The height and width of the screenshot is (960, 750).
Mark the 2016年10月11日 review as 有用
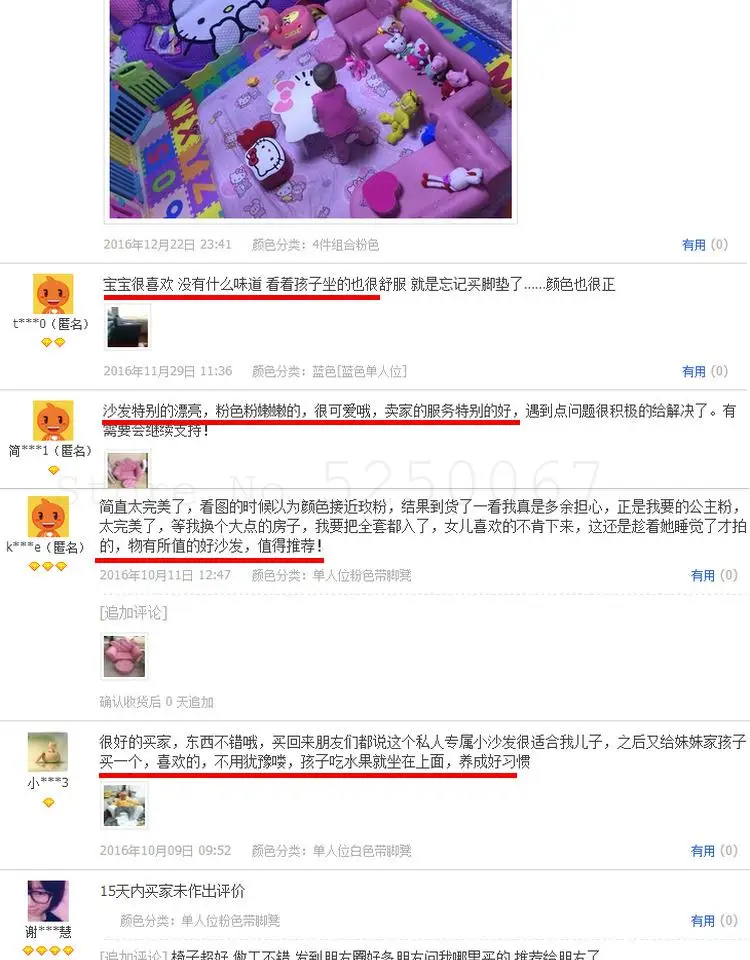click(713, 576)
